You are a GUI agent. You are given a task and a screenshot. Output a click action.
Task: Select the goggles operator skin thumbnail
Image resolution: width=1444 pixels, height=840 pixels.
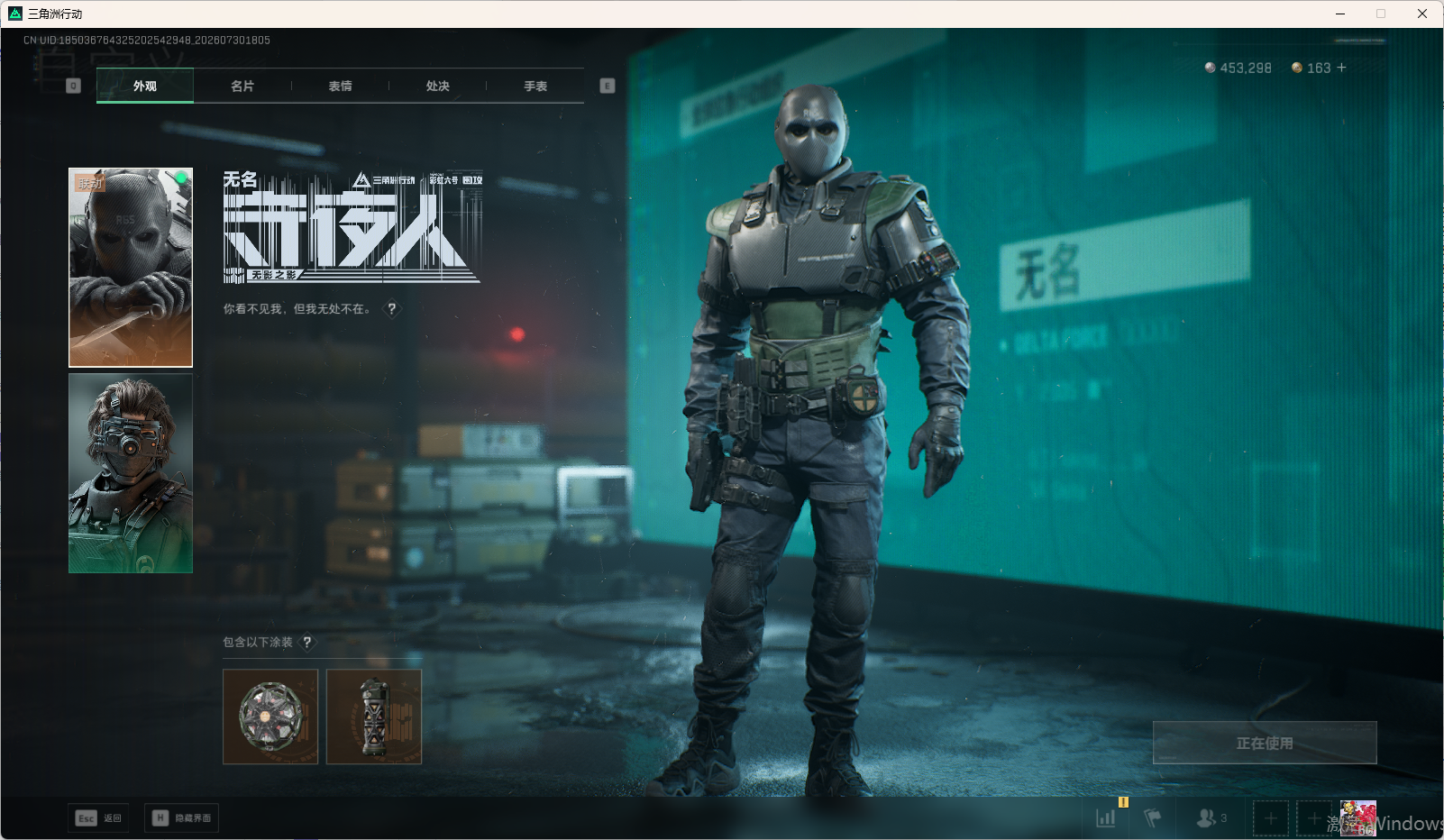[x=131, y=473]
